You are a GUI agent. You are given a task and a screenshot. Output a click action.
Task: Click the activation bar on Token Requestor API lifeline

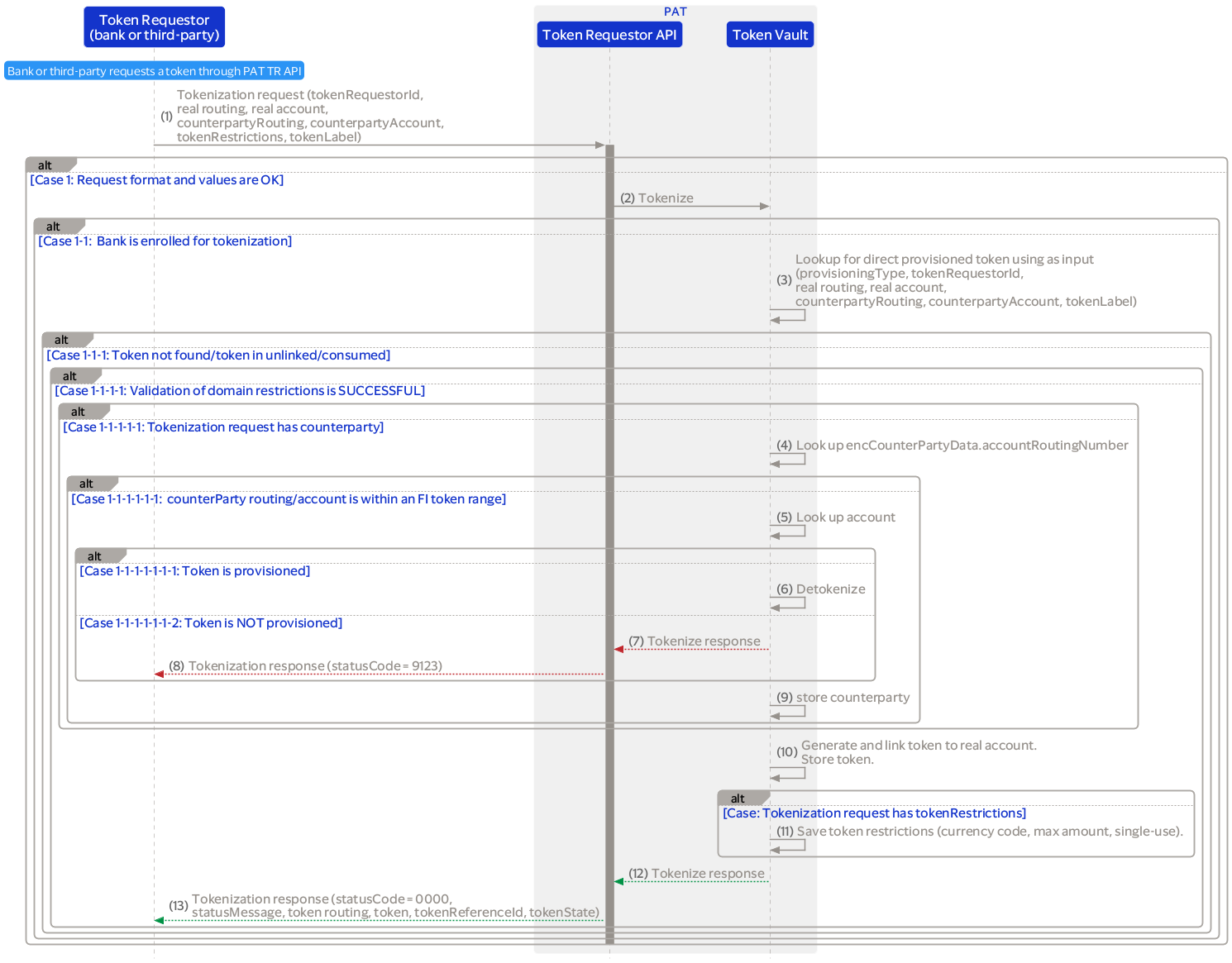point(609,496)
